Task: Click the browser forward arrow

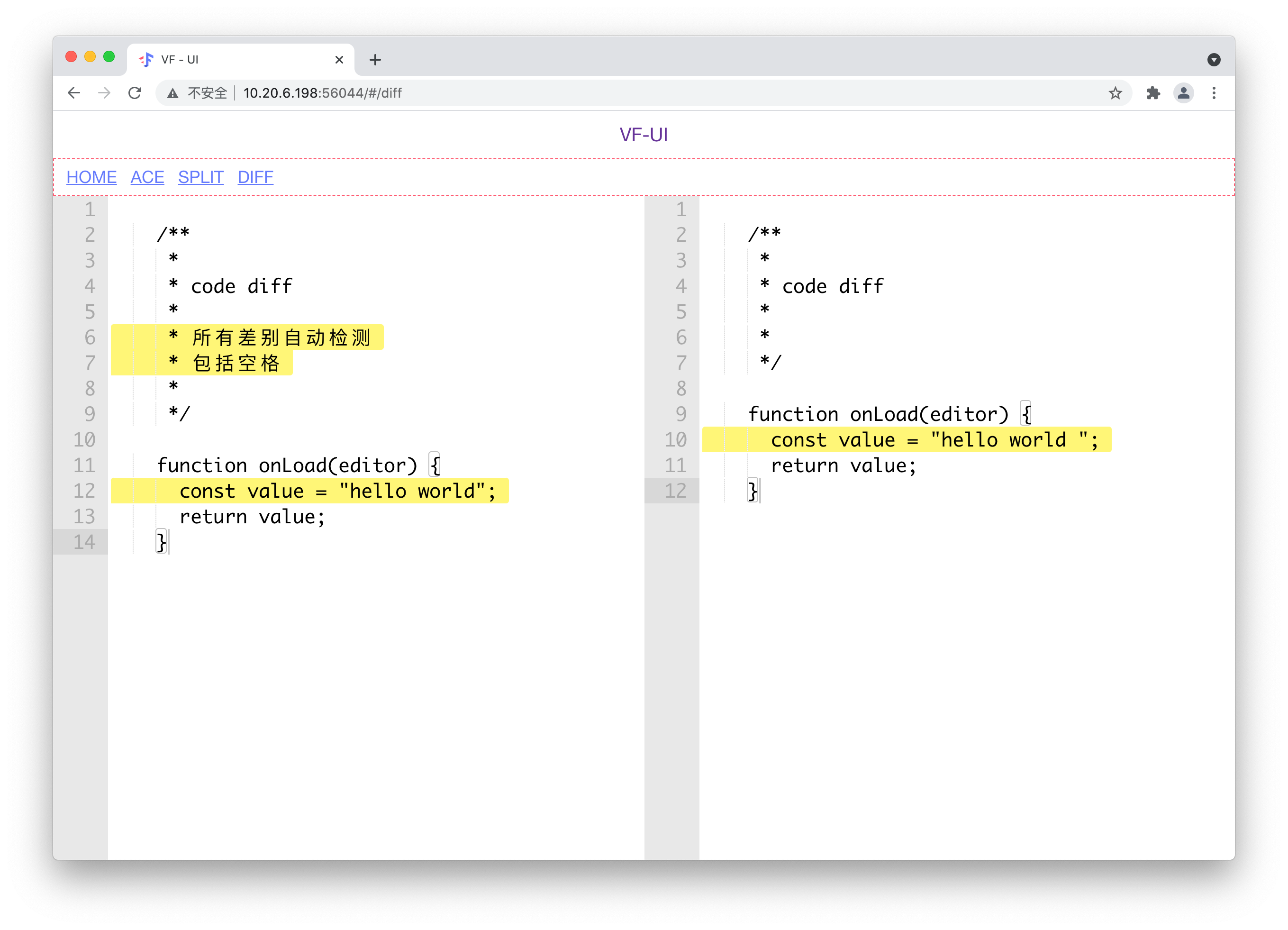Action: click(x=104, y=92)
